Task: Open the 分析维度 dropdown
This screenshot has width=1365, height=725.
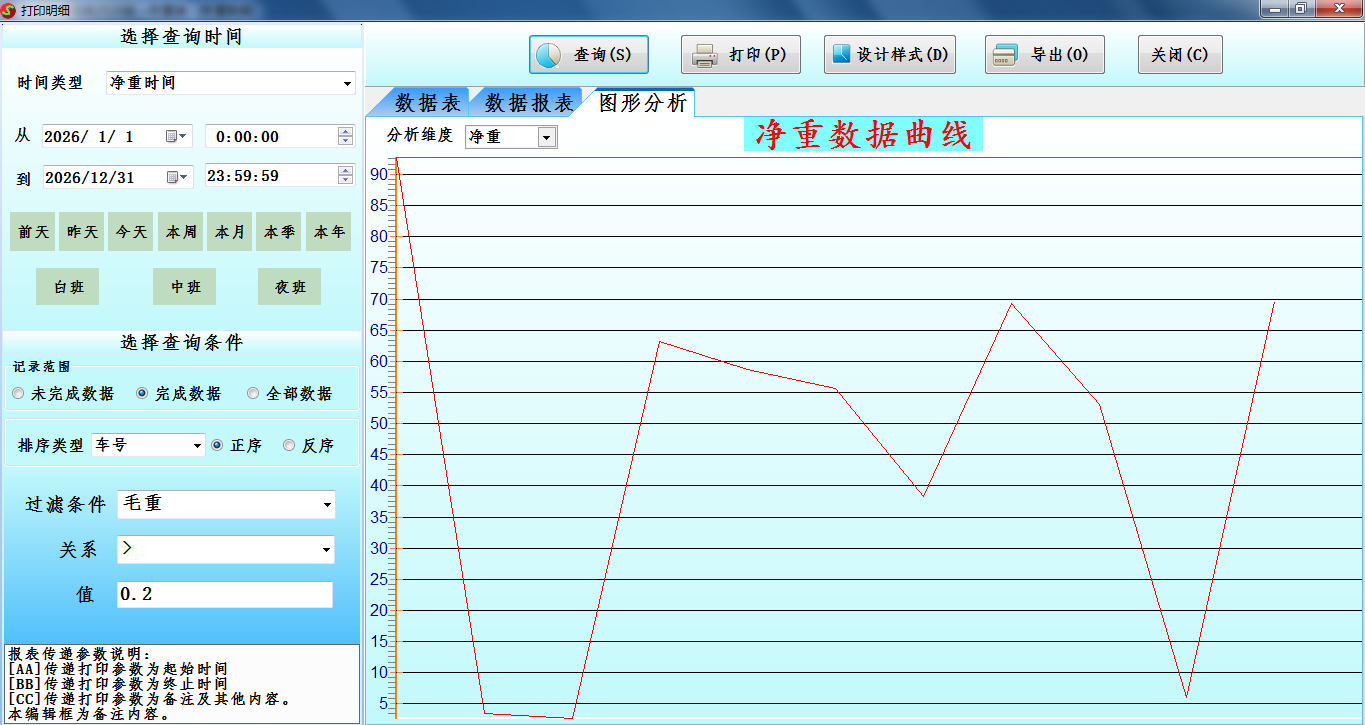Action: [546, 138]
